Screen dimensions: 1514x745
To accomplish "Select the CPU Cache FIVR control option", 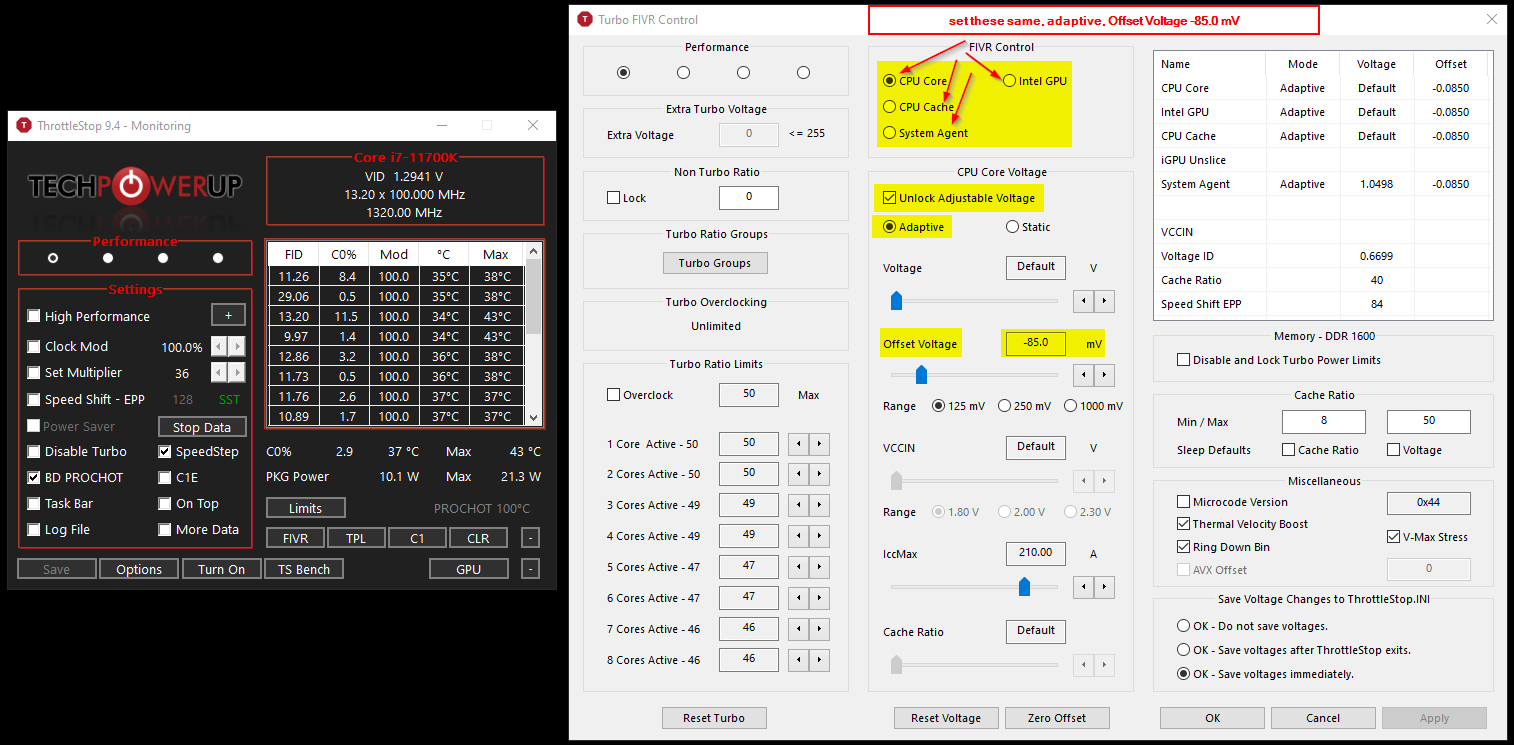I will [x=888, y=106].
